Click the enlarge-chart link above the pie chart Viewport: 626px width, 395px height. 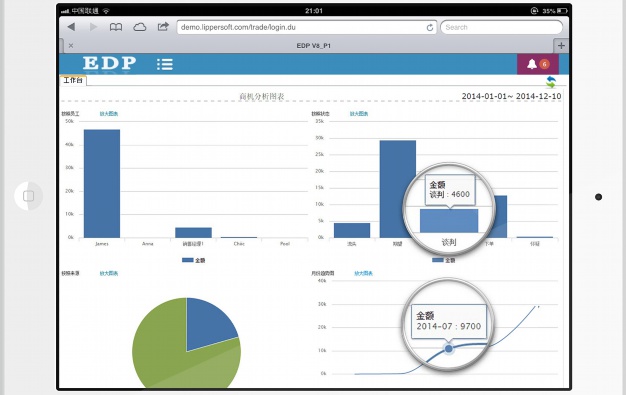(109, 274)
